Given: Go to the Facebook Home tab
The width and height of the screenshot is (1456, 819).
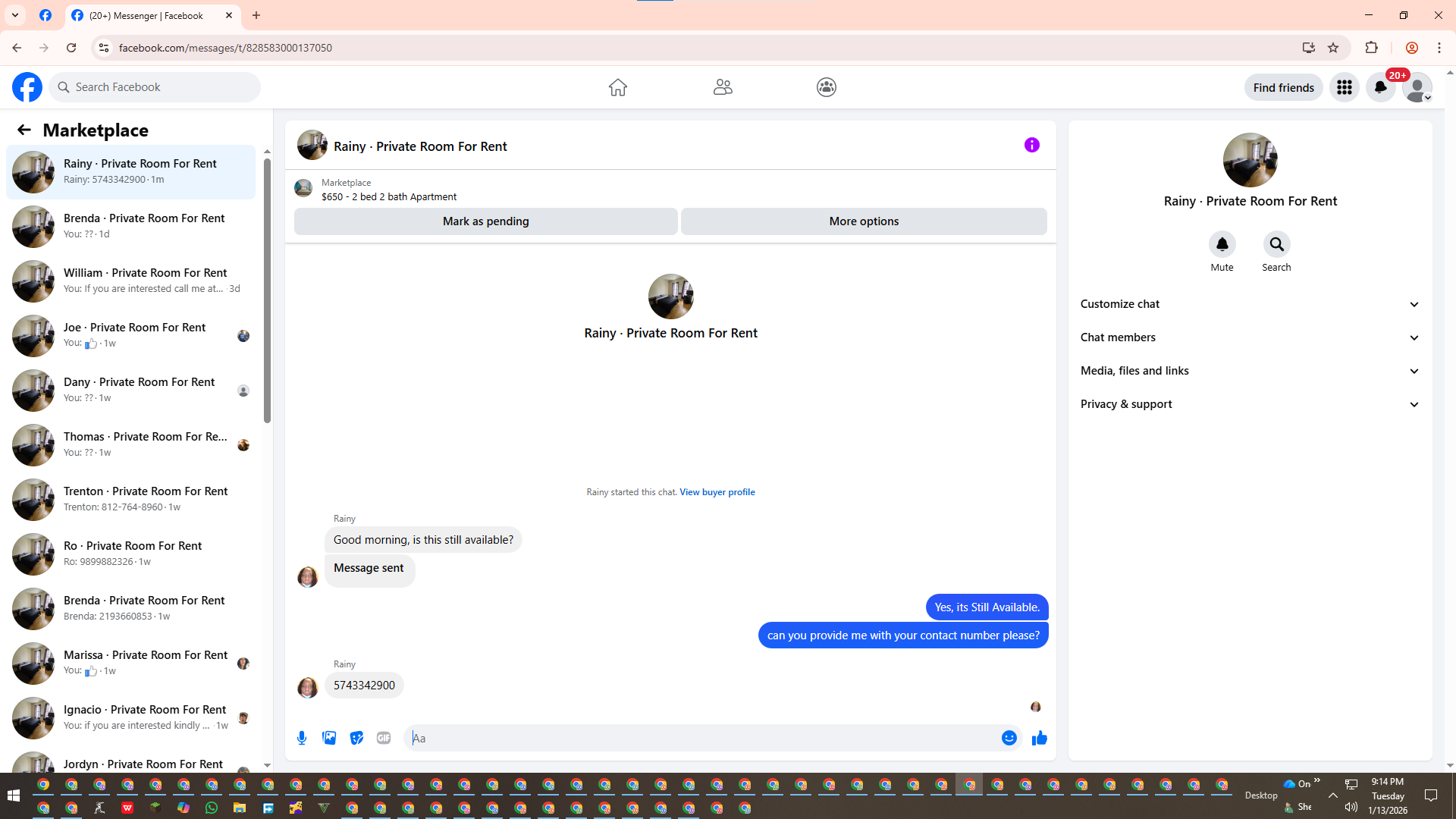Looking at the screenshot, I should click(617, 87).
